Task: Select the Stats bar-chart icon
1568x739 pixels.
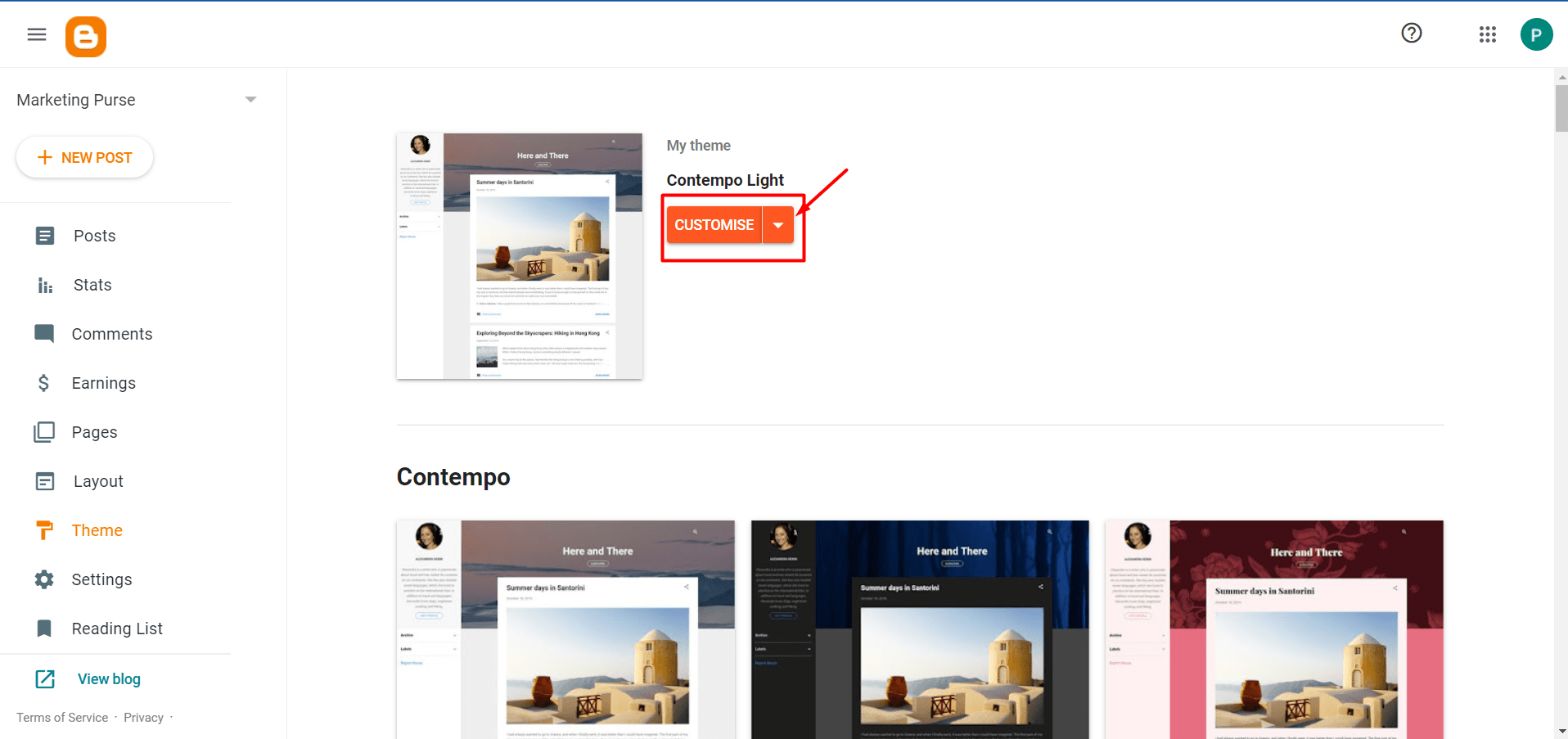Action: 44,285
